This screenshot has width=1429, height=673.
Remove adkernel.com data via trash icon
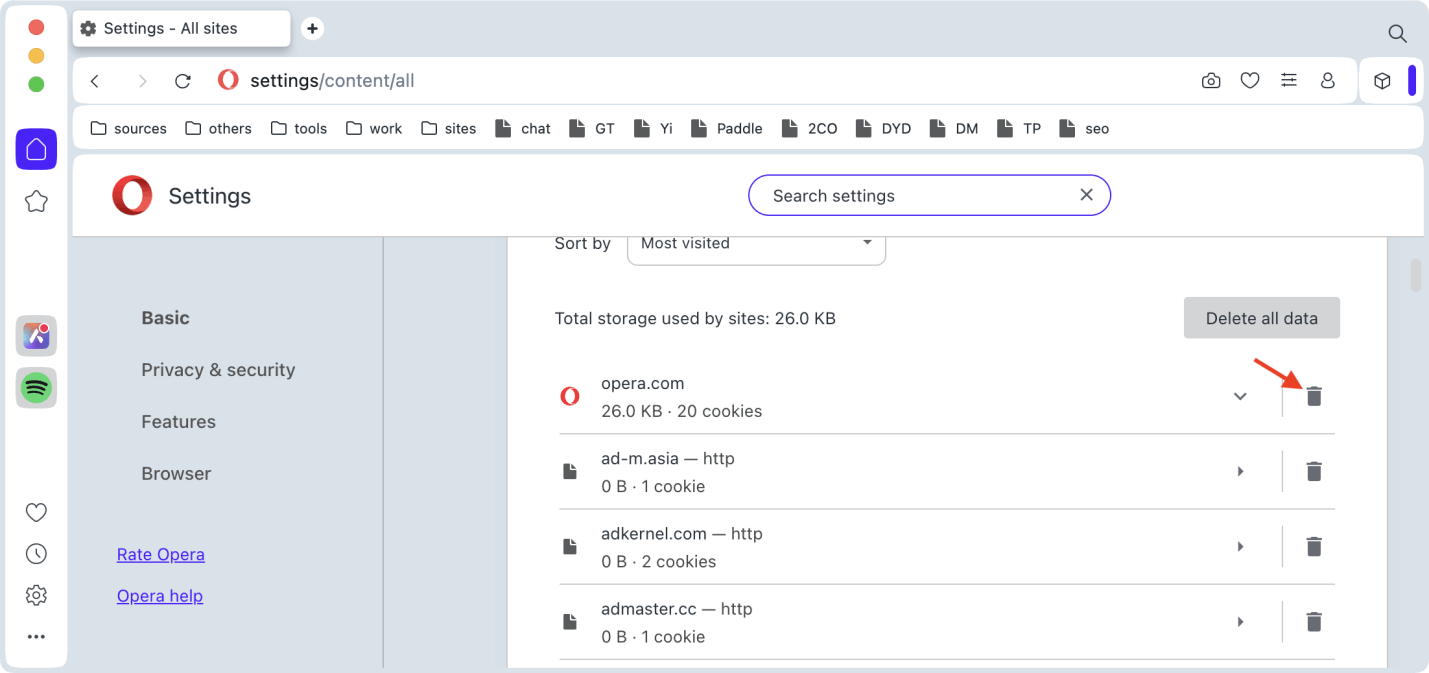[1314, 546]
